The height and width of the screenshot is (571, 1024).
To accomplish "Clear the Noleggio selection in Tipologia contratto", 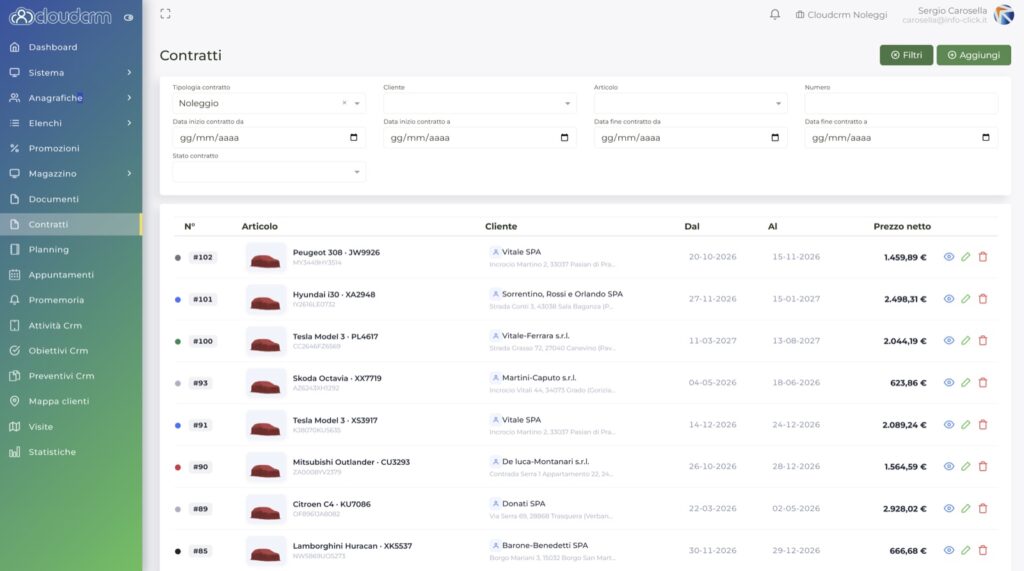I will pos(344,103).
